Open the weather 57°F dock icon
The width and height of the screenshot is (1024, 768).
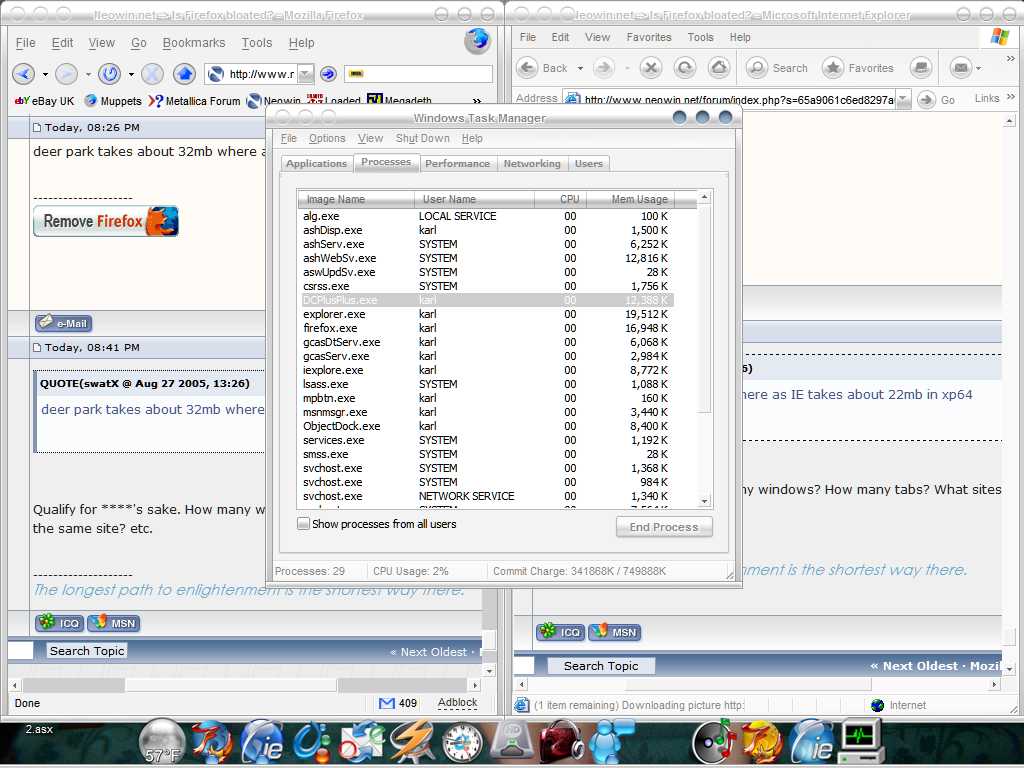click(x=162, y=742)
